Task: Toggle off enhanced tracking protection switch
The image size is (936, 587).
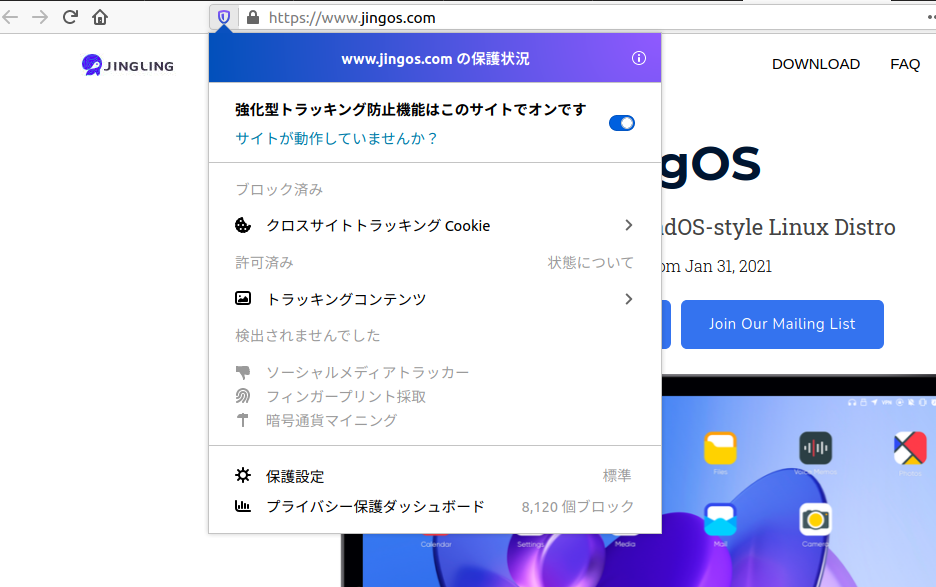Action: click(621, 123)
